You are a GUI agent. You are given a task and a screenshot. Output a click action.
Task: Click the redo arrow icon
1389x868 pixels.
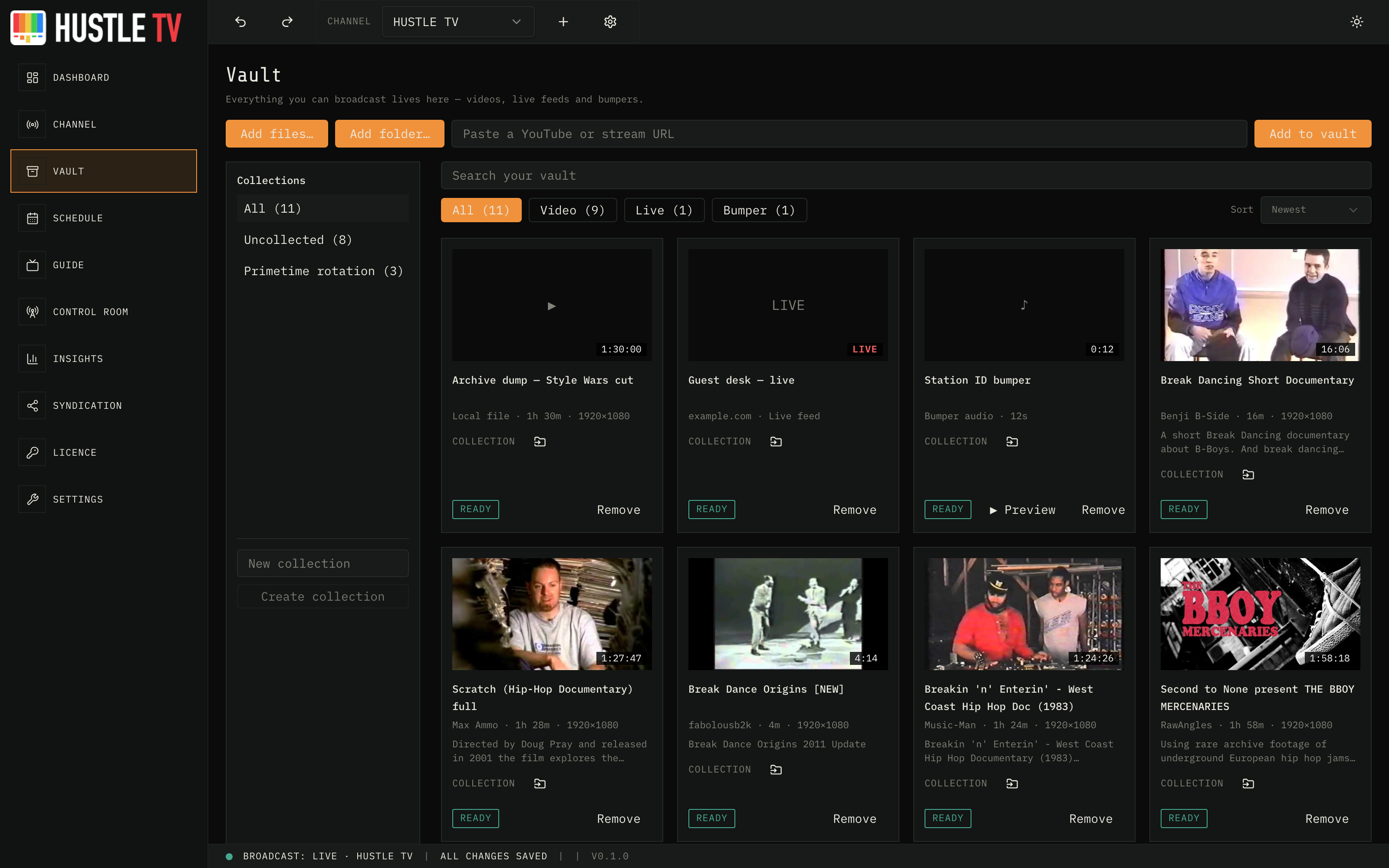tap(287, 22)
